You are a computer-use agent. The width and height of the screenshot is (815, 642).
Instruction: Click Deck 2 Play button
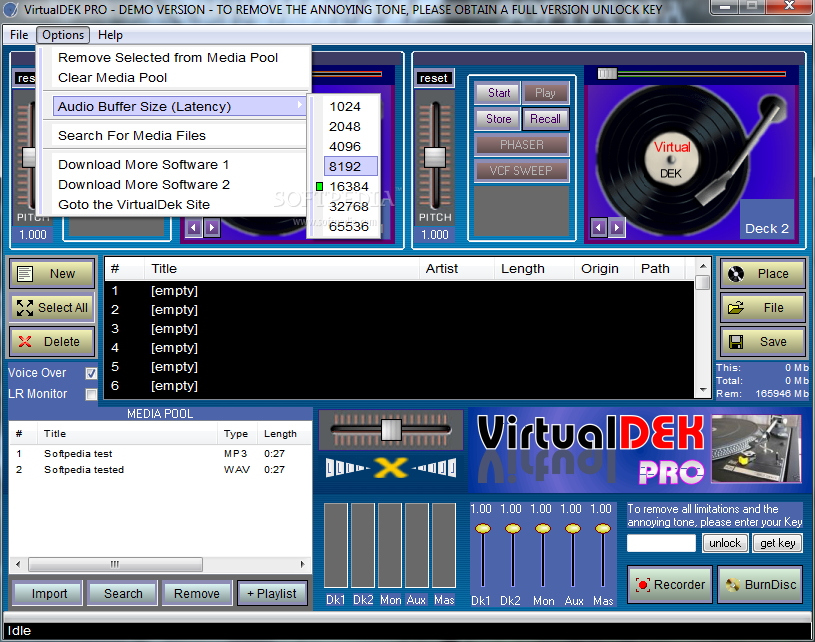point(545,93)
